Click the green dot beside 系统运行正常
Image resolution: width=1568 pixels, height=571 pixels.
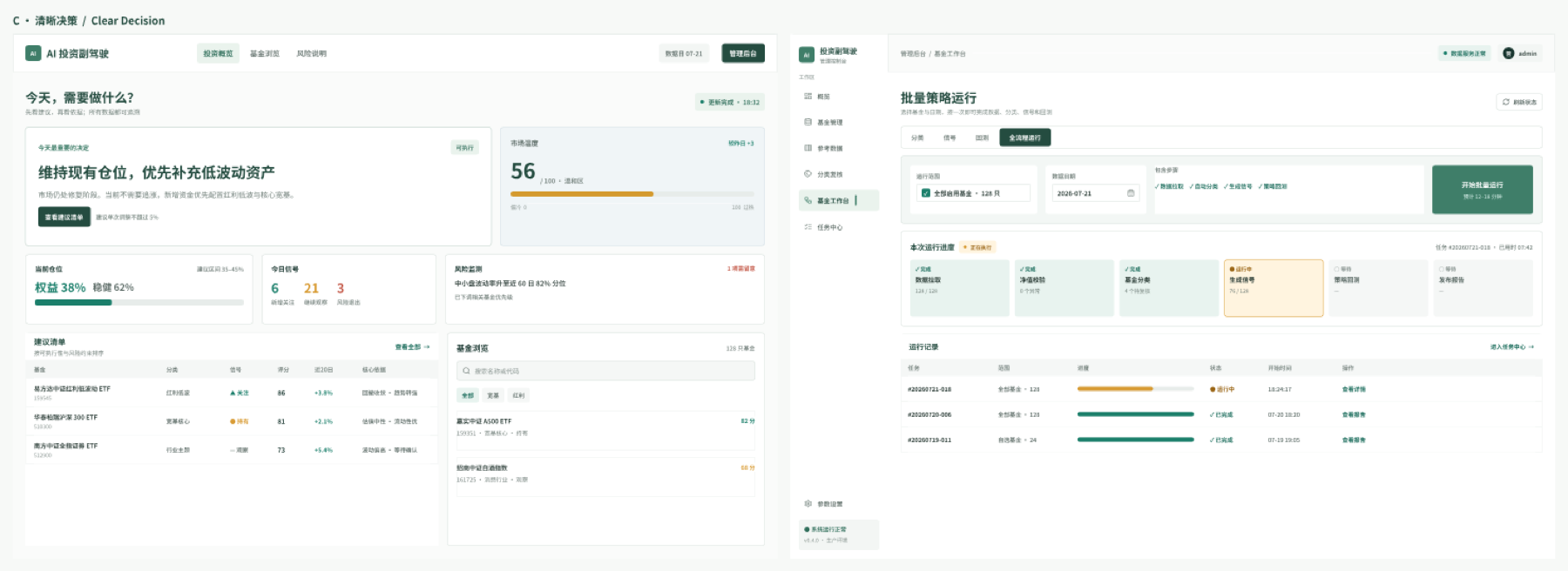click(807, 529)
